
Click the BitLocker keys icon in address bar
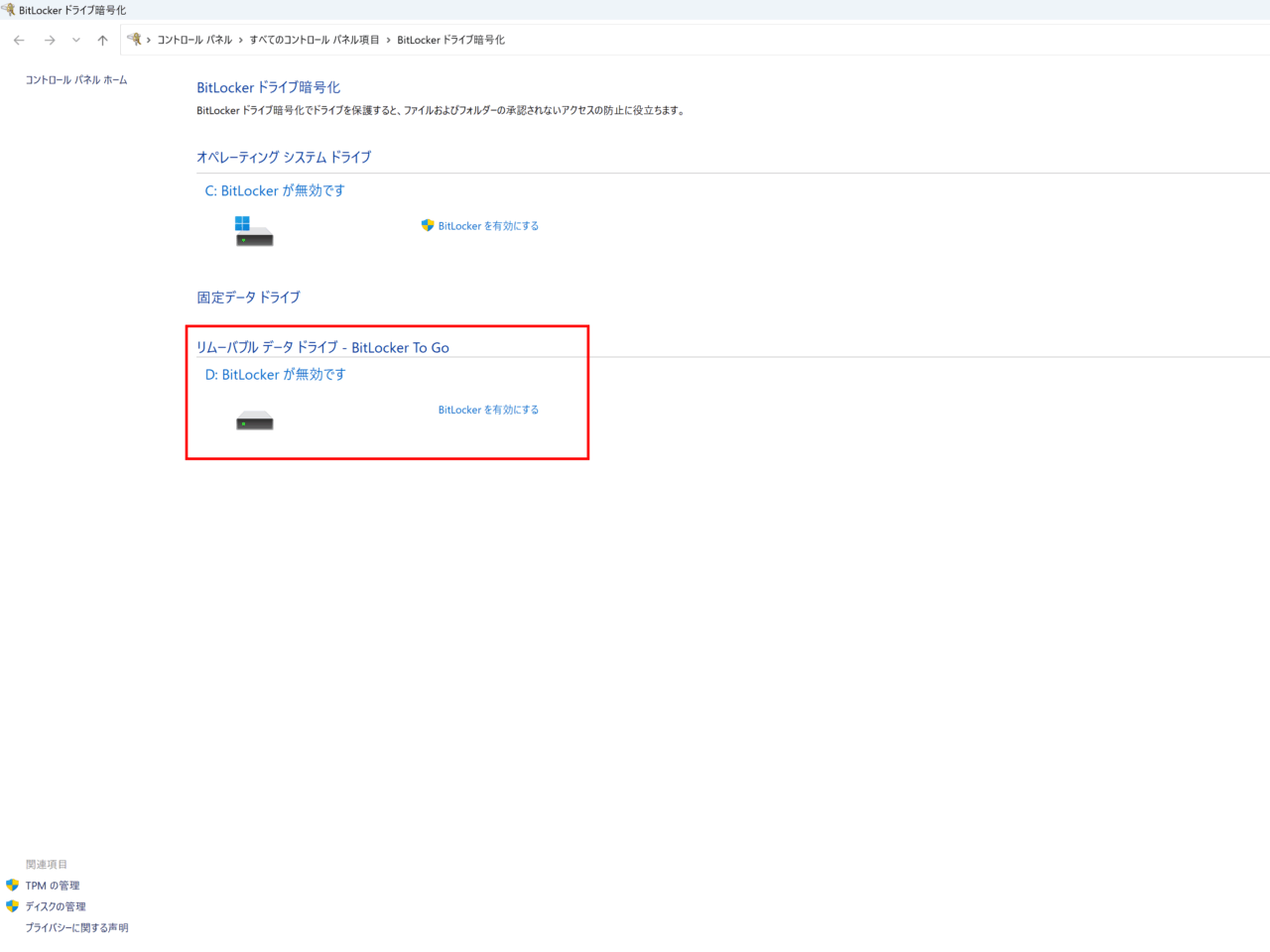click(134, 40)
